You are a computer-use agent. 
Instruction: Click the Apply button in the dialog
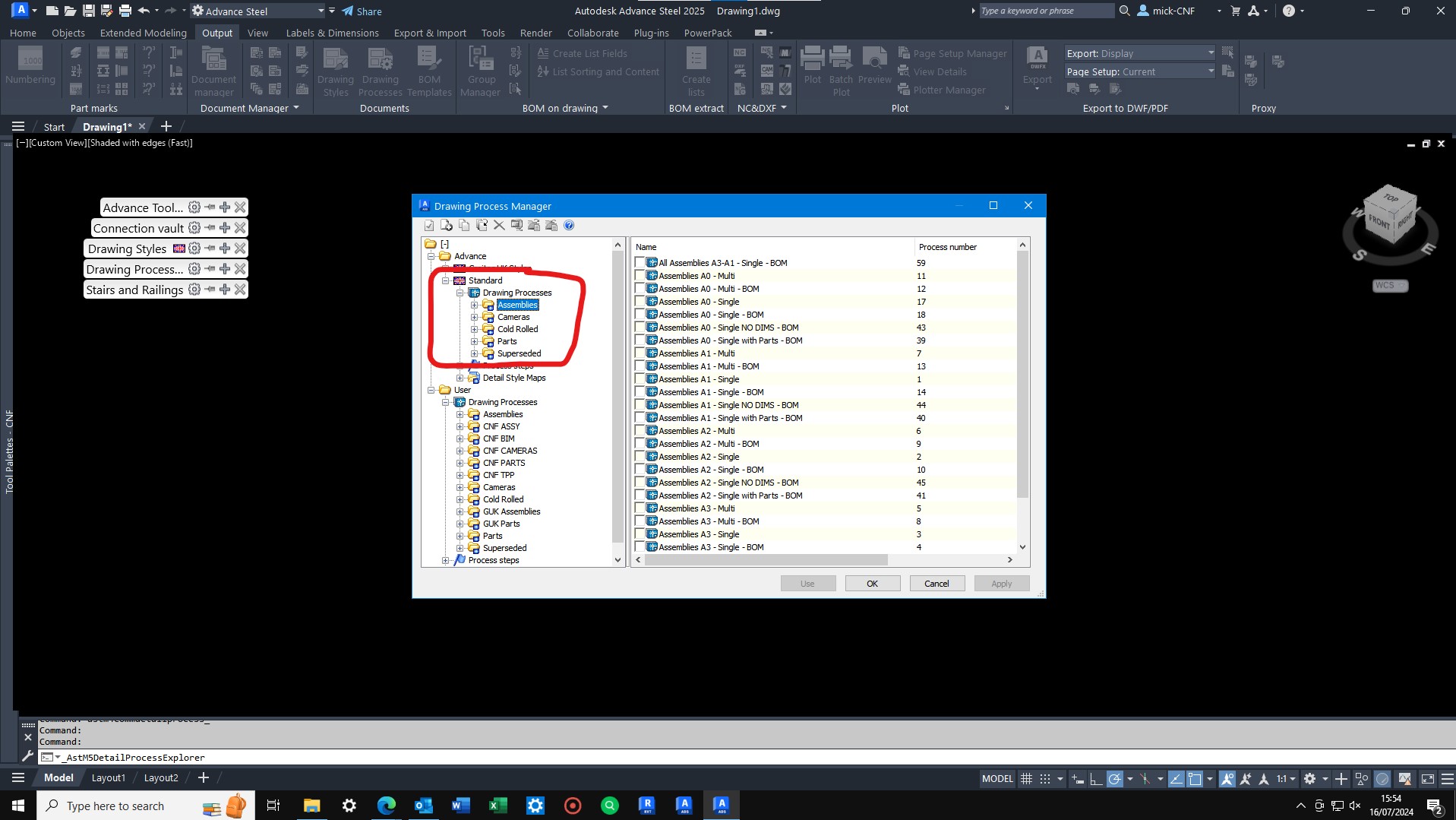[1001, 583]
